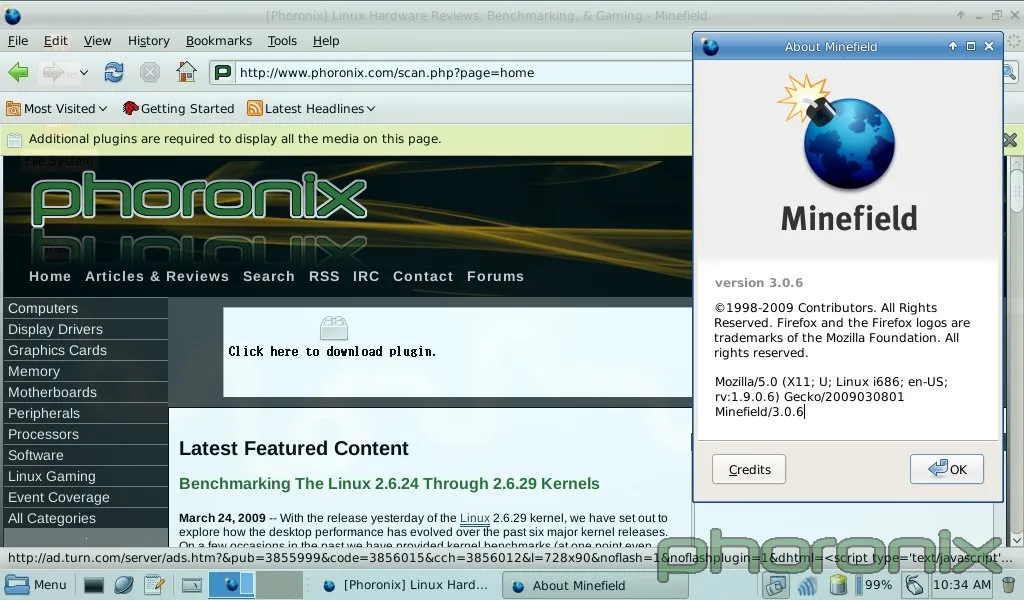This screenshot has width=1024, height=600.
Task: Open the IRC navigation link
Action: tap(366, 276)
